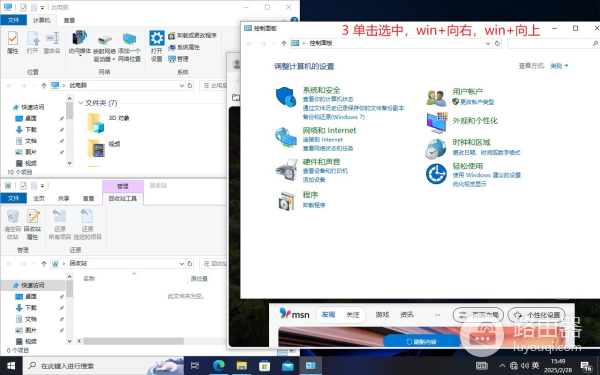Click 刷新内容 button in msn widget

pyautogui.click(x=421, y=341)
